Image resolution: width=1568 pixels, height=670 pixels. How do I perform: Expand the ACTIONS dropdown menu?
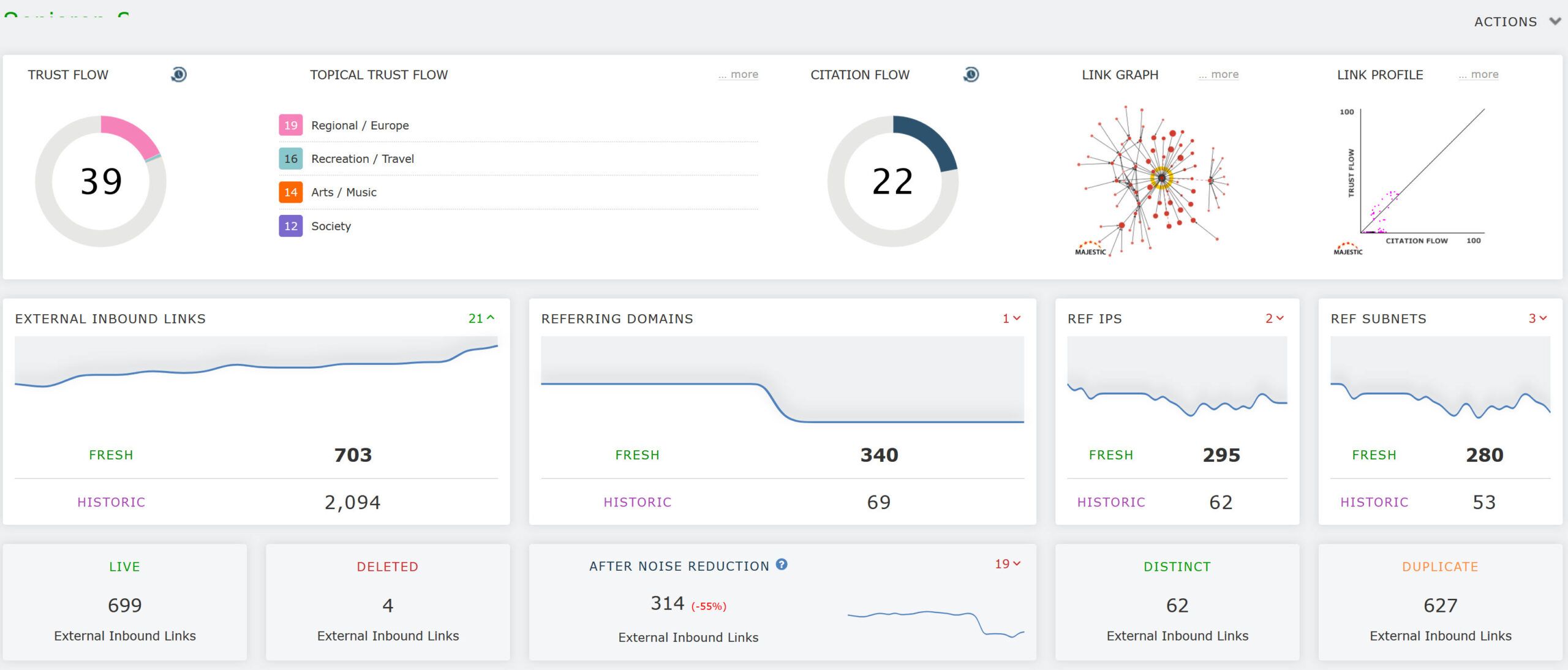[x=1517, y=21]
